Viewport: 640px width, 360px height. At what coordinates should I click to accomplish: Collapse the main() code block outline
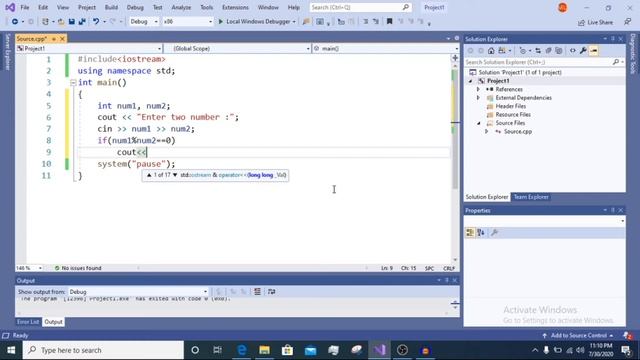(x=73, y=82)
